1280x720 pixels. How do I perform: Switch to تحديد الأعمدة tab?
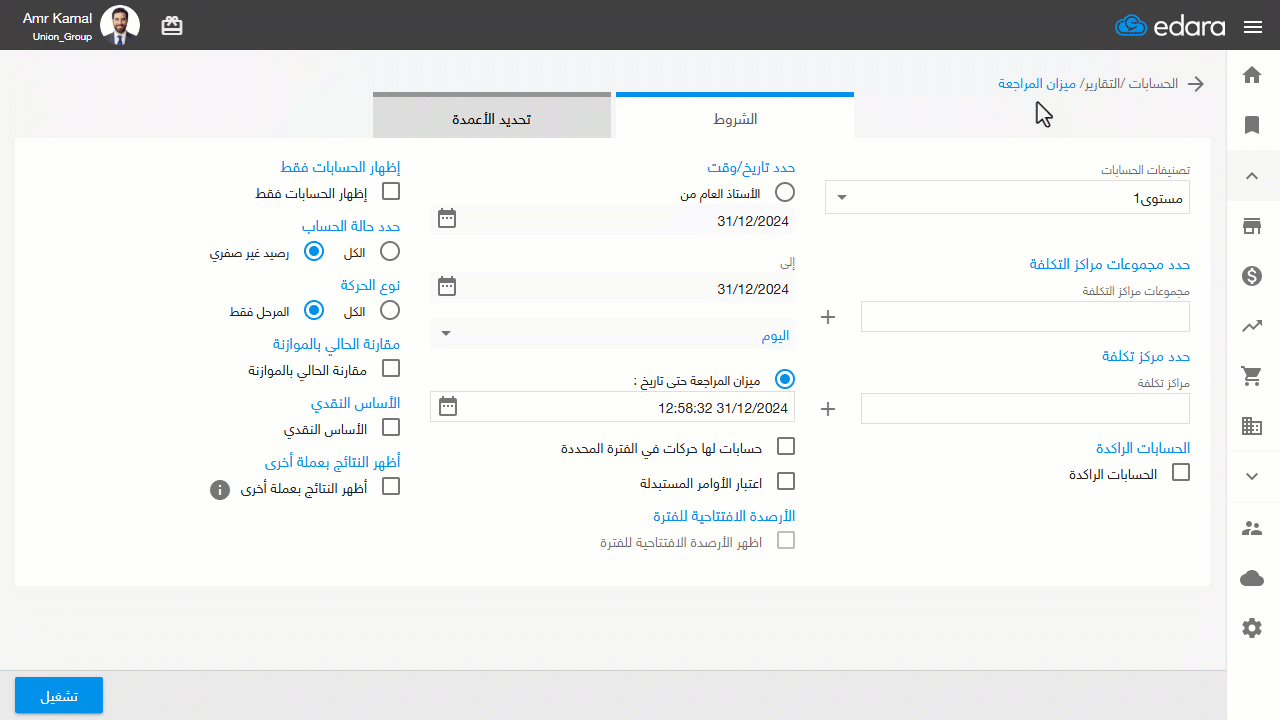492,117
